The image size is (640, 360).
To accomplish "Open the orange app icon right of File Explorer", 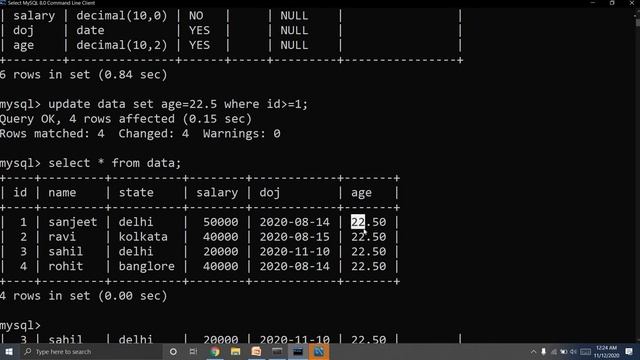I will coord(256,351).
